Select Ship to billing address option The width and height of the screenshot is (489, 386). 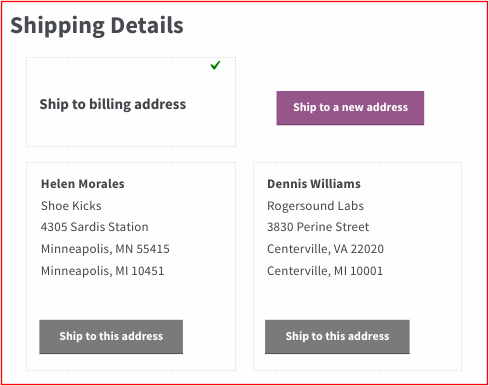click(131, 102)
